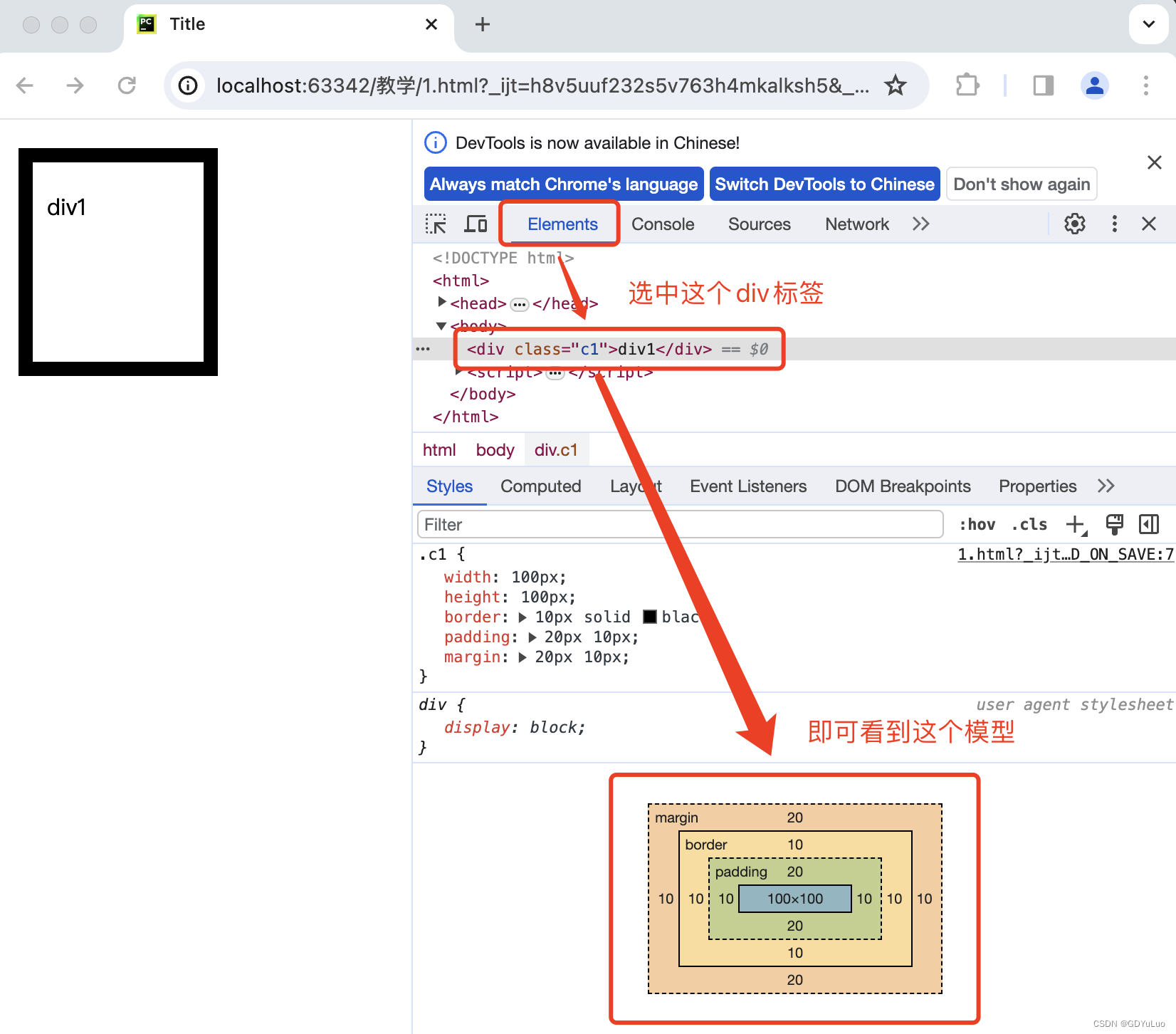The image size is (1176, 1034).
Task: Open DevTools settings gear
Action: (1075, 224)
